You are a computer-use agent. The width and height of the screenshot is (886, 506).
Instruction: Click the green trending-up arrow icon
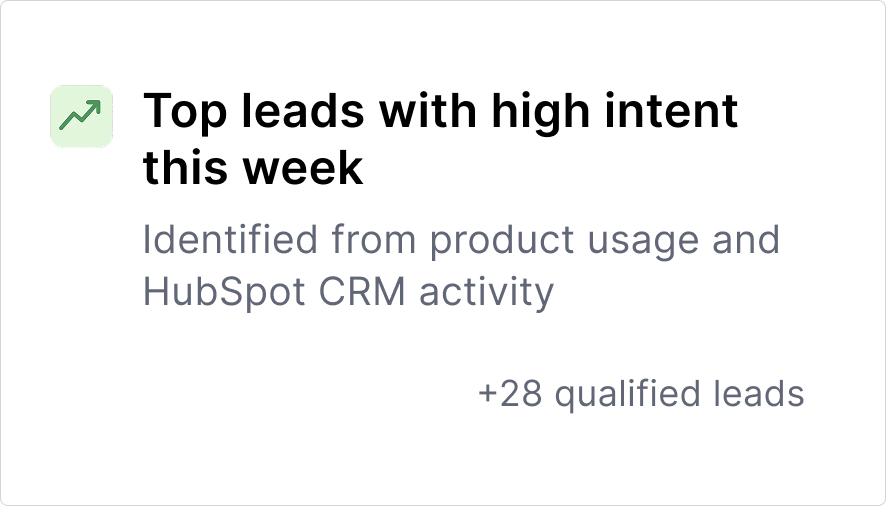[81, 115]
